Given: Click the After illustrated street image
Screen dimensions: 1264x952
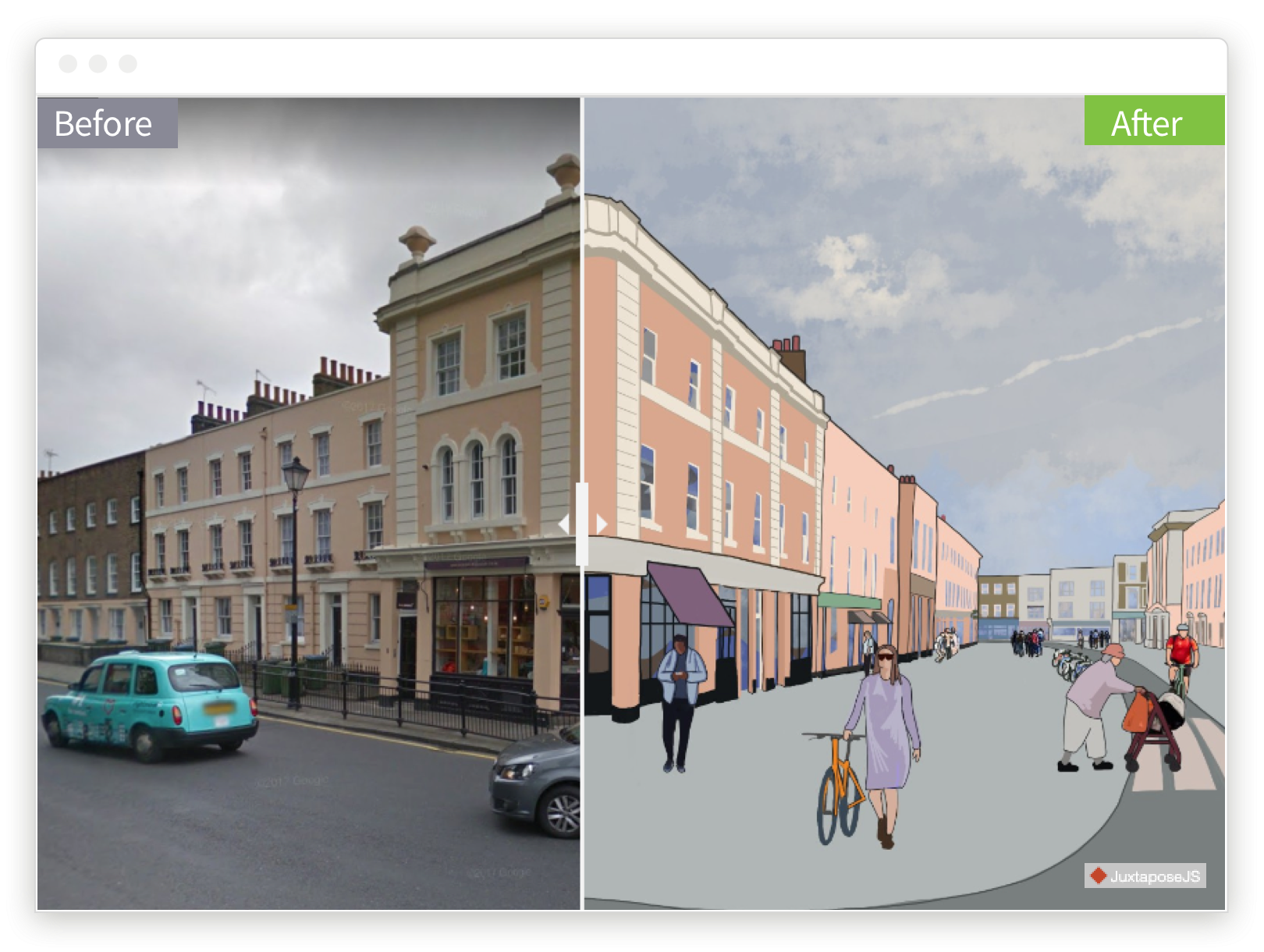Looking at the screenshot, I should (905, 503).
